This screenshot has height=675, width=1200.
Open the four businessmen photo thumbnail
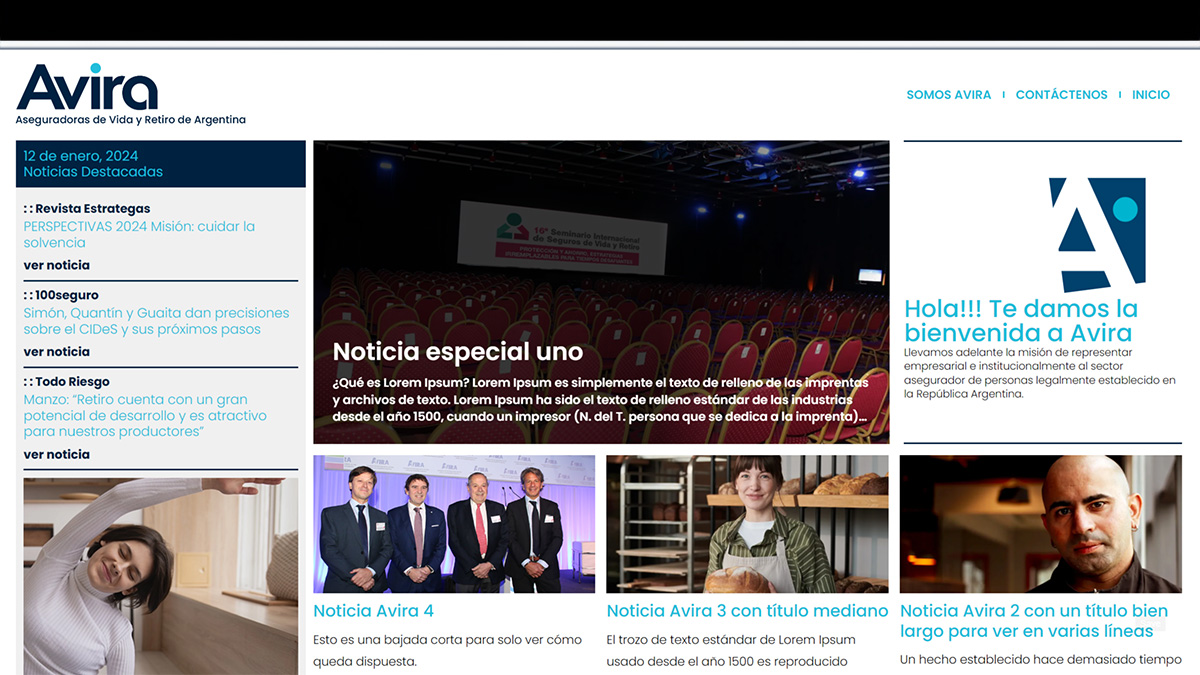(x=454, y=524)
